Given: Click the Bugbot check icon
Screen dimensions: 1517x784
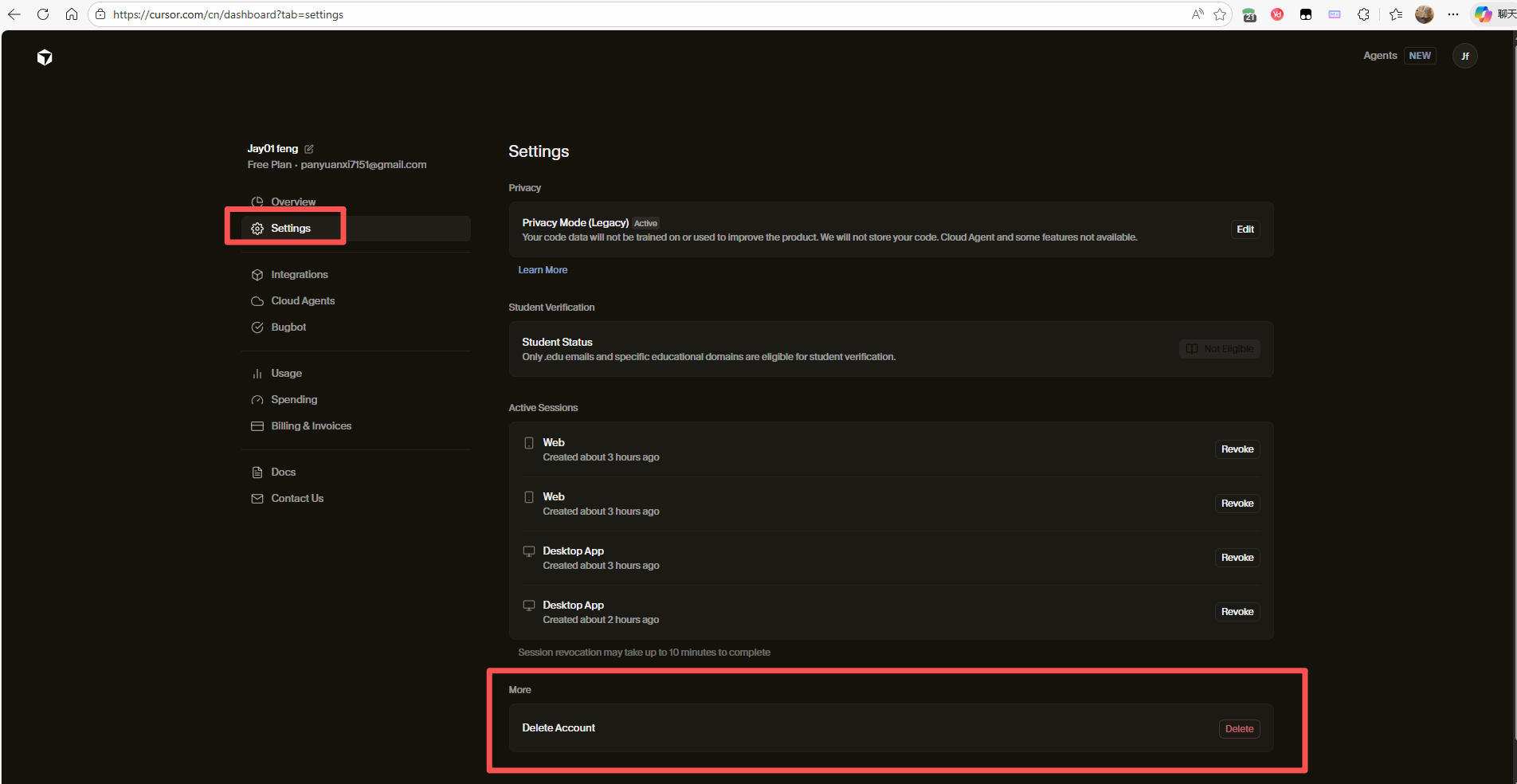Looking at the screenshot, I should pyautogui.click(x=257, y=327).
